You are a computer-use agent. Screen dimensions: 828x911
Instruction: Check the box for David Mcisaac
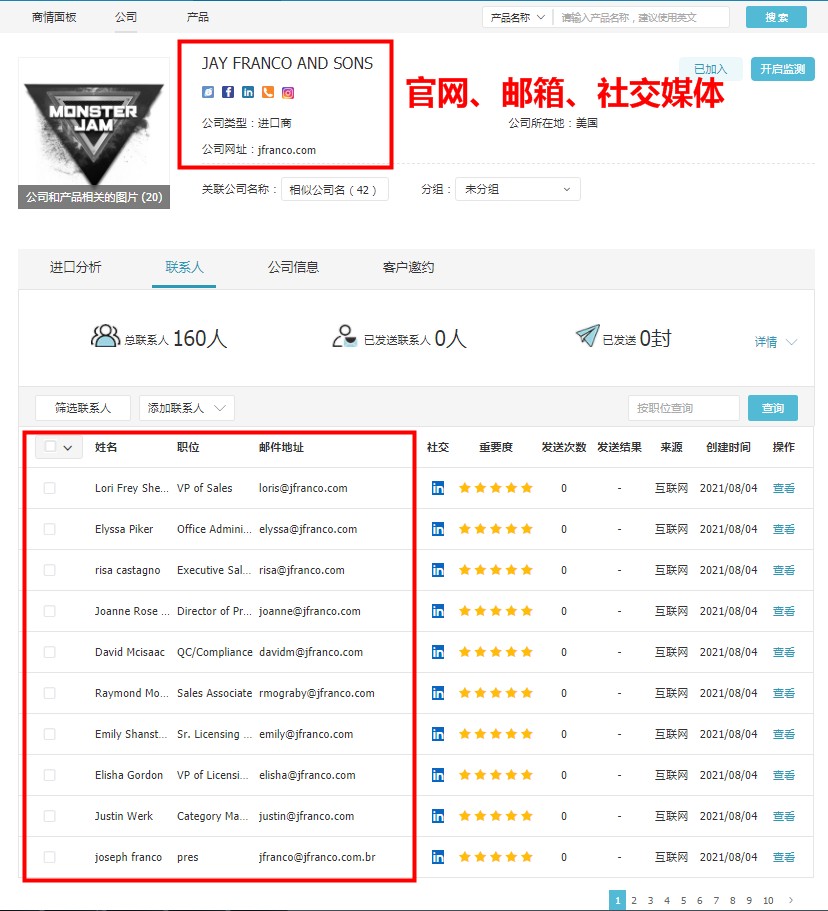[x=49, y=652]
